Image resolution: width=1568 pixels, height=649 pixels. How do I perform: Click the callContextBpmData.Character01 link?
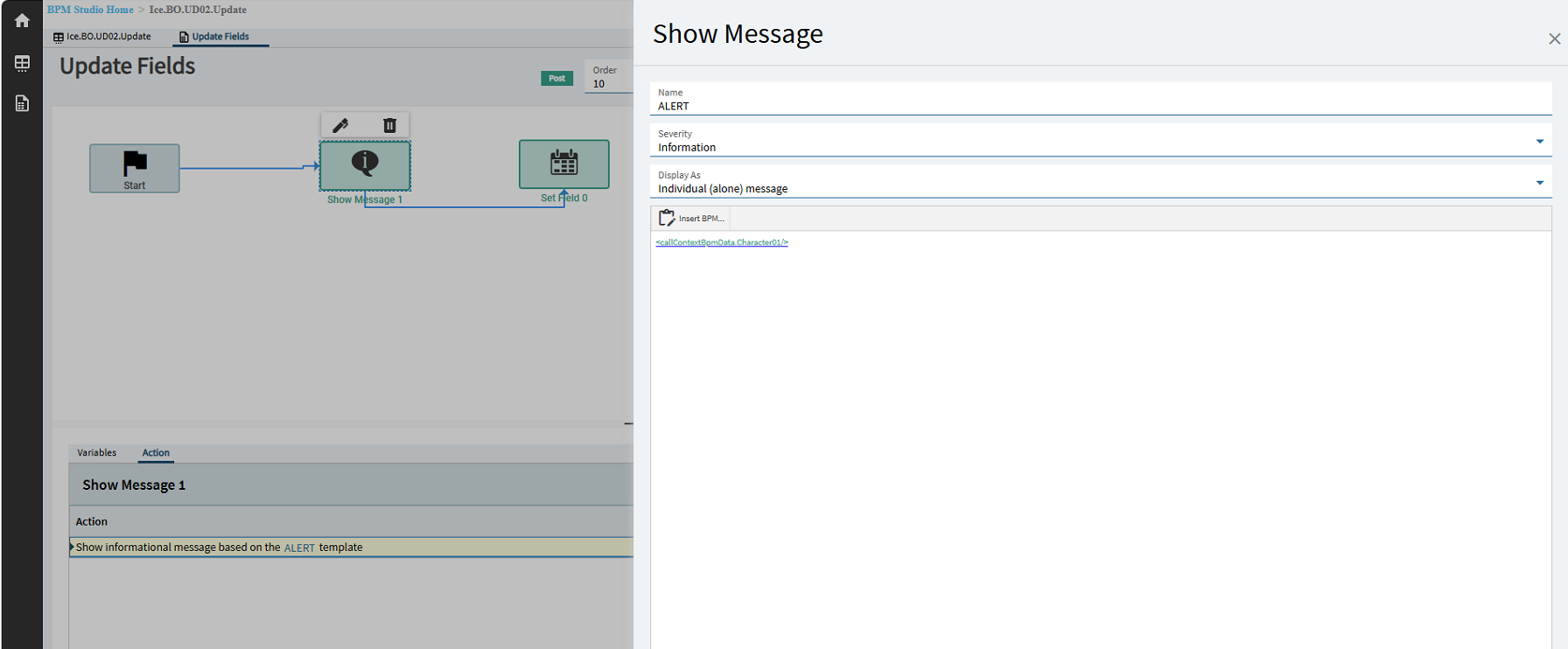click(722, 242)
